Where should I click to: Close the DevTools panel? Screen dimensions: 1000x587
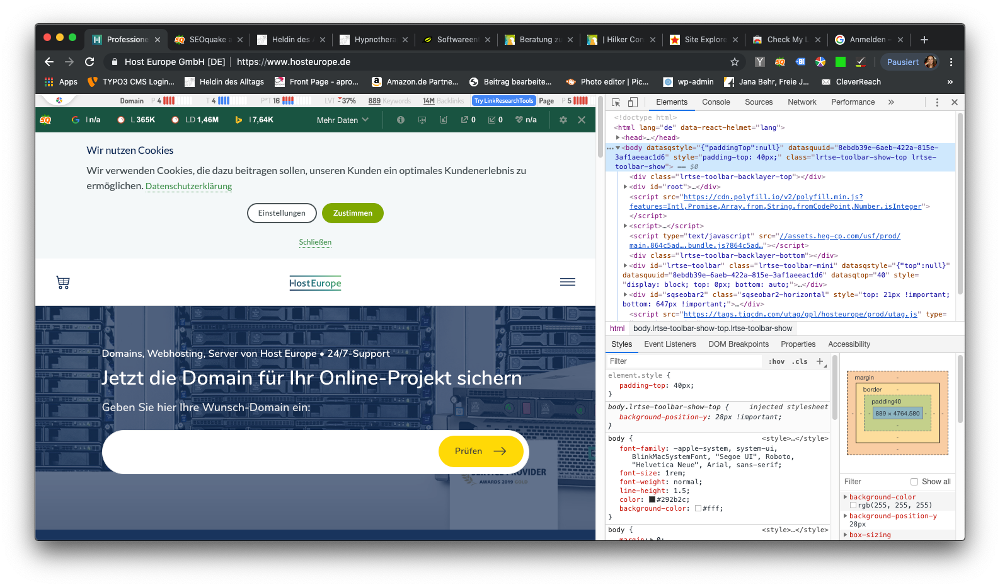click(955, 102)
